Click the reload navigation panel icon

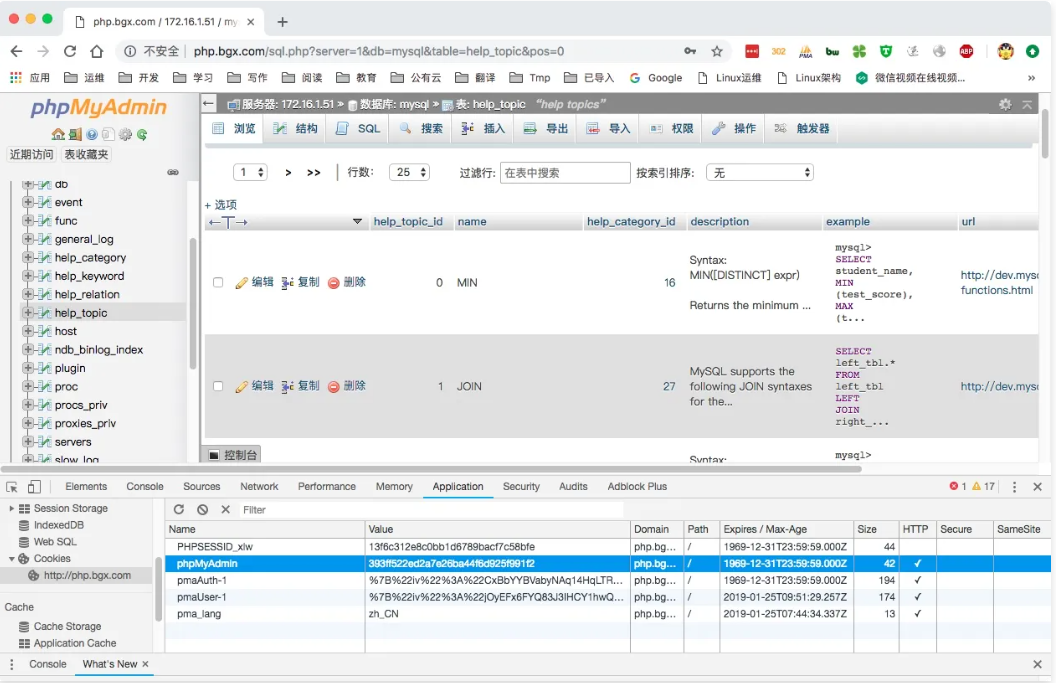coord(142,134)
